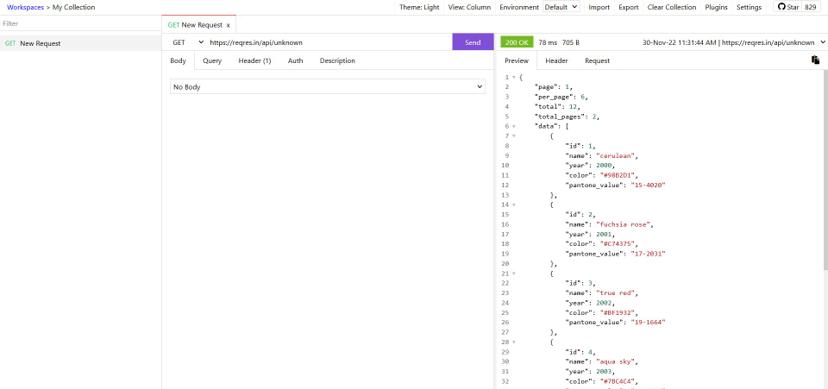Click the Environment label
Image resolution: width=828 pixels, height=389 pixels.
coord(519,7)
